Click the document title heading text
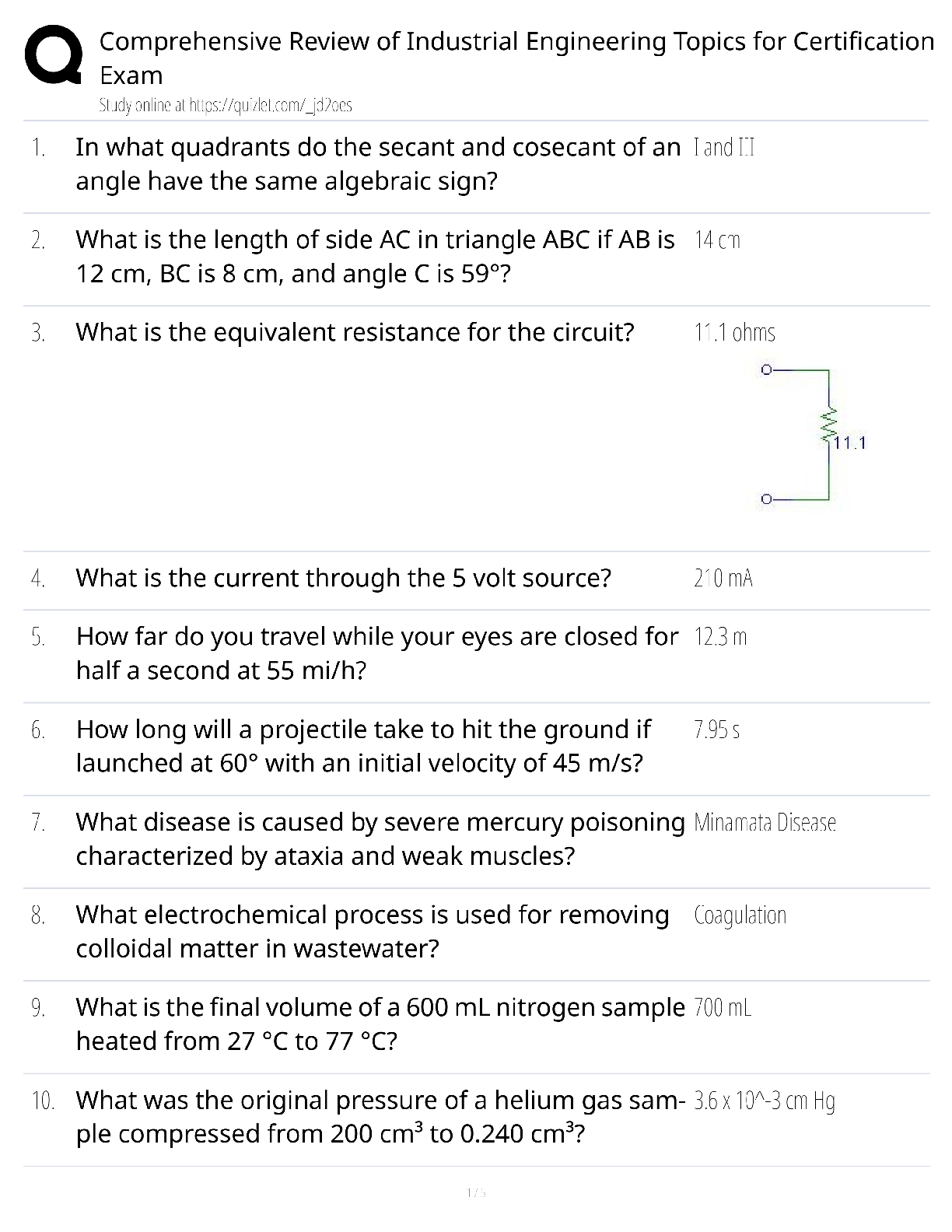The height and width of the screenshot is (1232, 952). (516, 58)
